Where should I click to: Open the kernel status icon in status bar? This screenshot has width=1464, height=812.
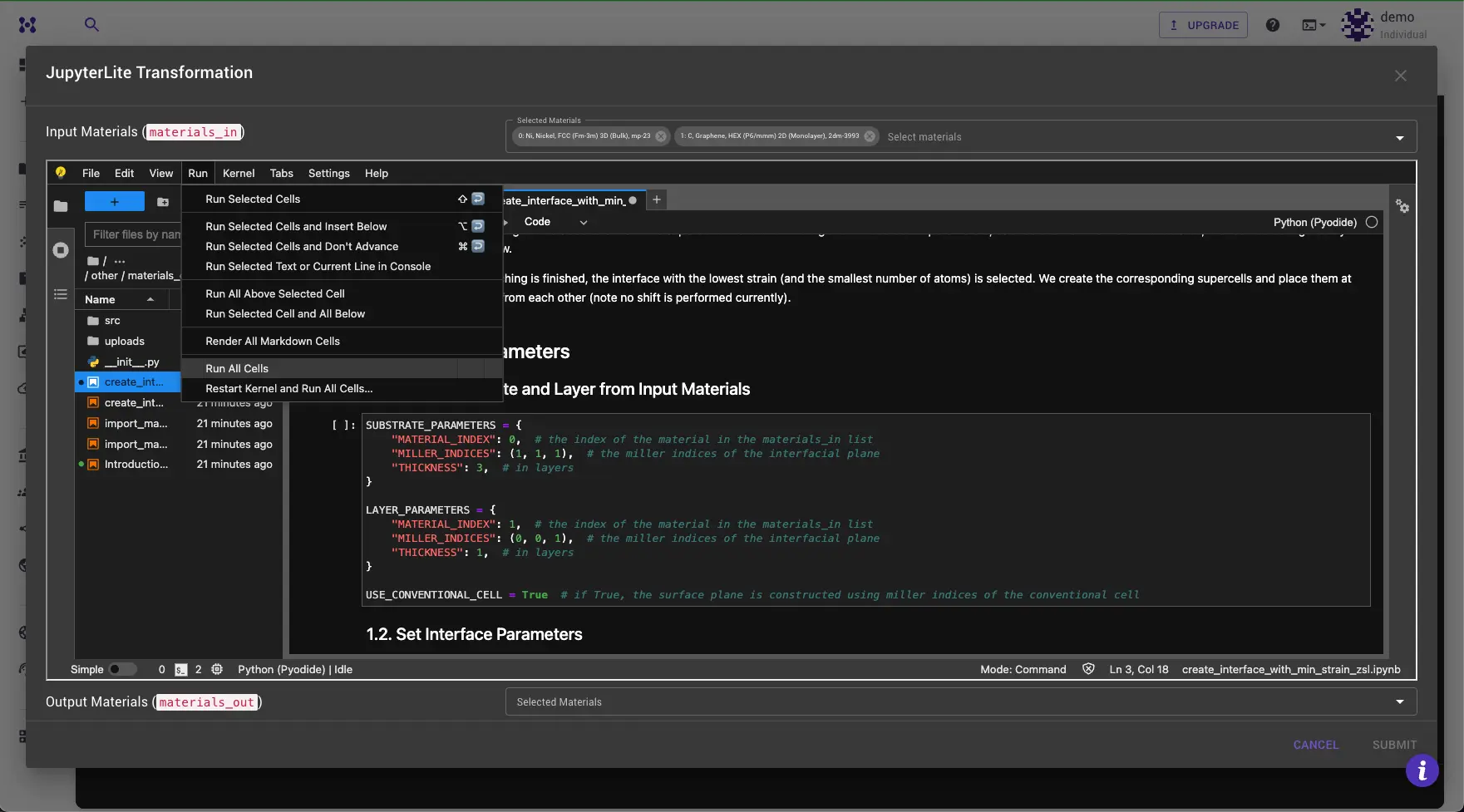pos(218,669)
